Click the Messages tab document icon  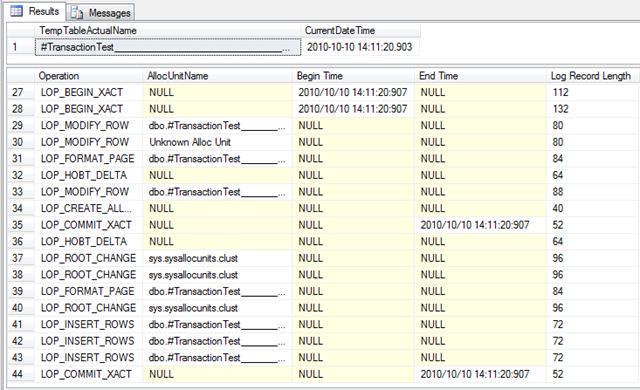76,13
